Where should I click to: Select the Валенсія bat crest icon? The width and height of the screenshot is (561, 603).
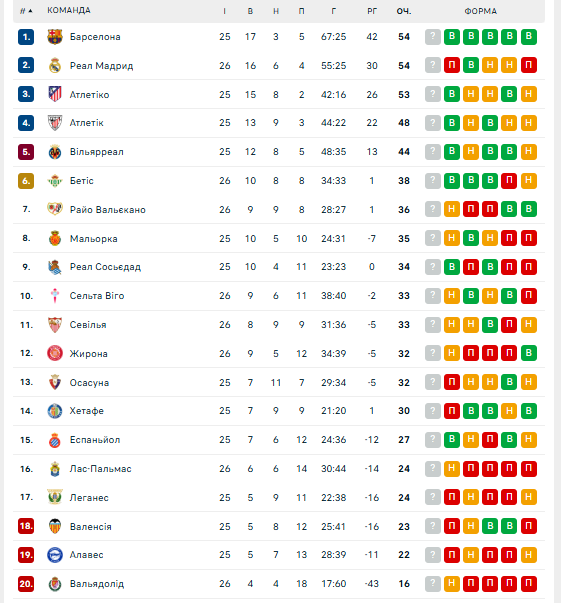(x=55, y=526)
